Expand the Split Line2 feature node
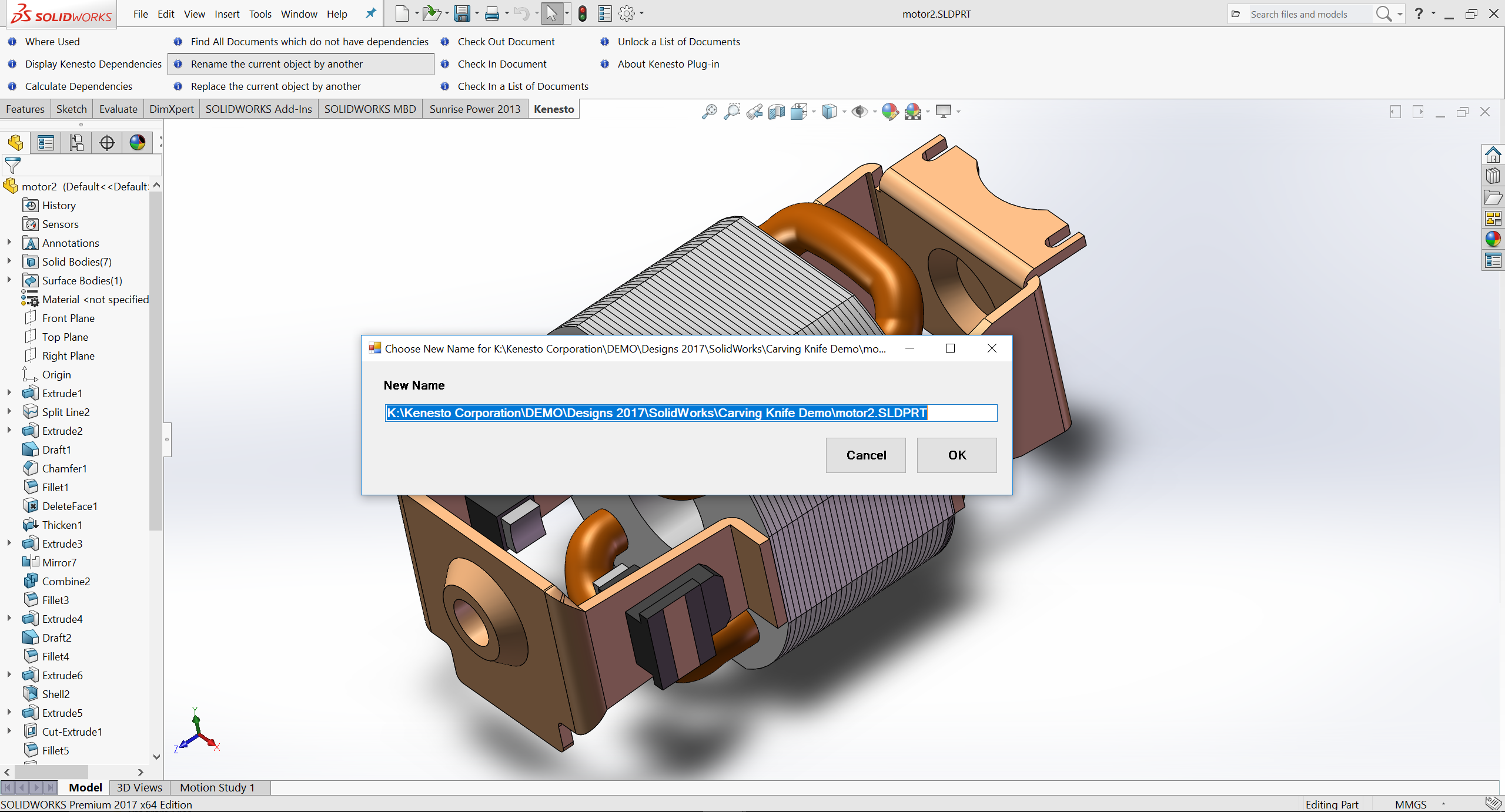This screenshot has width=1505, height=812. pyautogui.click(x=9, y=412)
